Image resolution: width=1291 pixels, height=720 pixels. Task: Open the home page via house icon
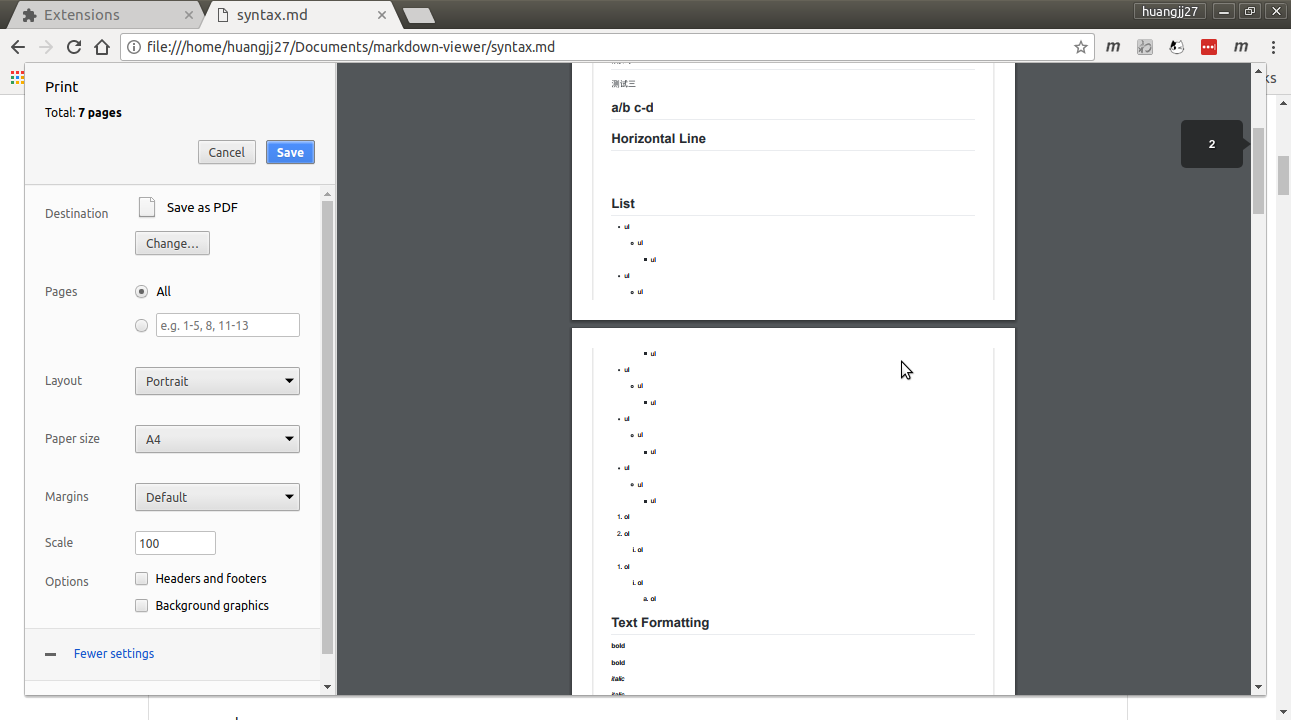coord(102,47)
